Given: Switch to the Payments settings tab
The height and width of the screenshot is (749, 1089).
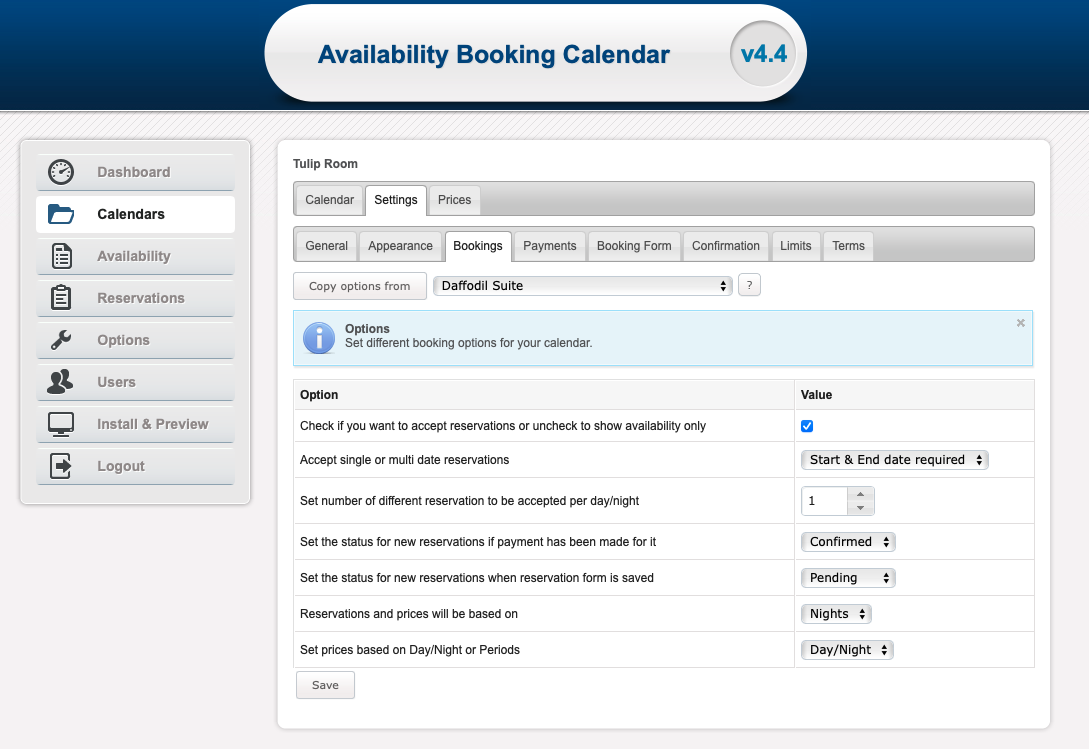Looking at the screenshot, I should tap(549, 246).
